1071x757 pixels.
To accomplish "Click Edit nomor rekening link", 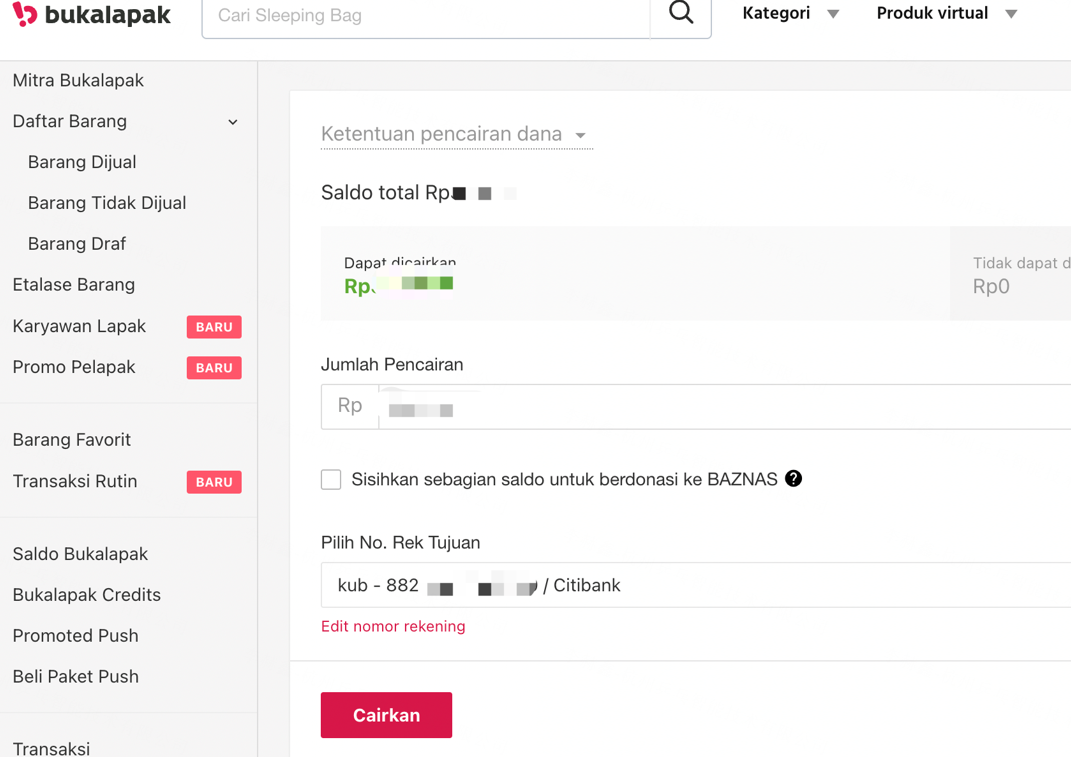I will [393, 626].
